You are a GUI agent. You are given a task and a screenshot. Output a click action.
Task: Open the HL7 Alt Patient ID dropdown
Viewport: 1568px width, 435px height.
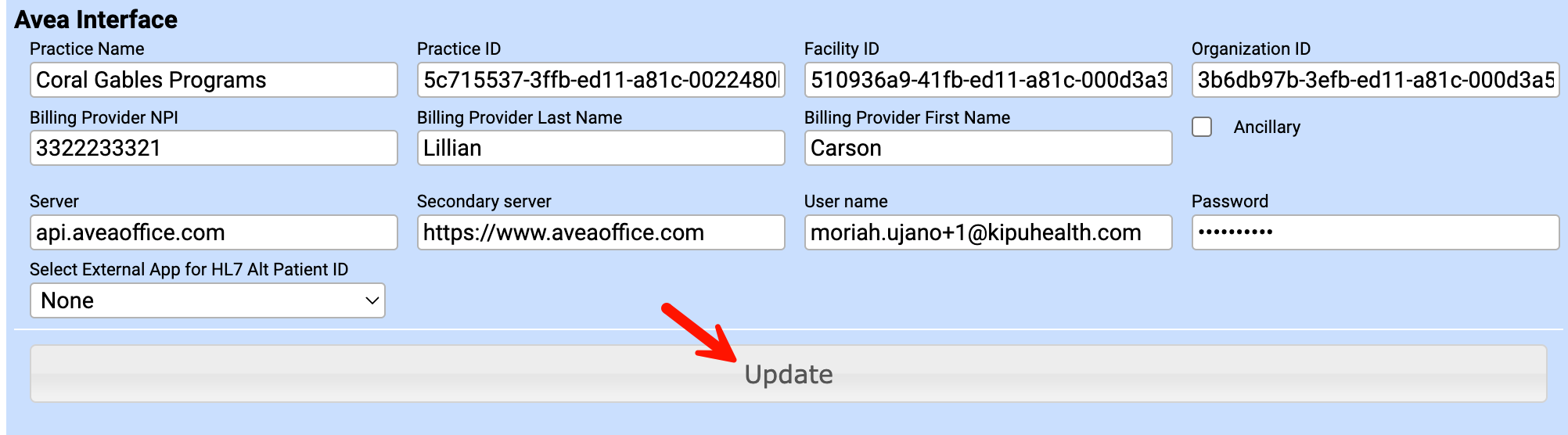207,300
